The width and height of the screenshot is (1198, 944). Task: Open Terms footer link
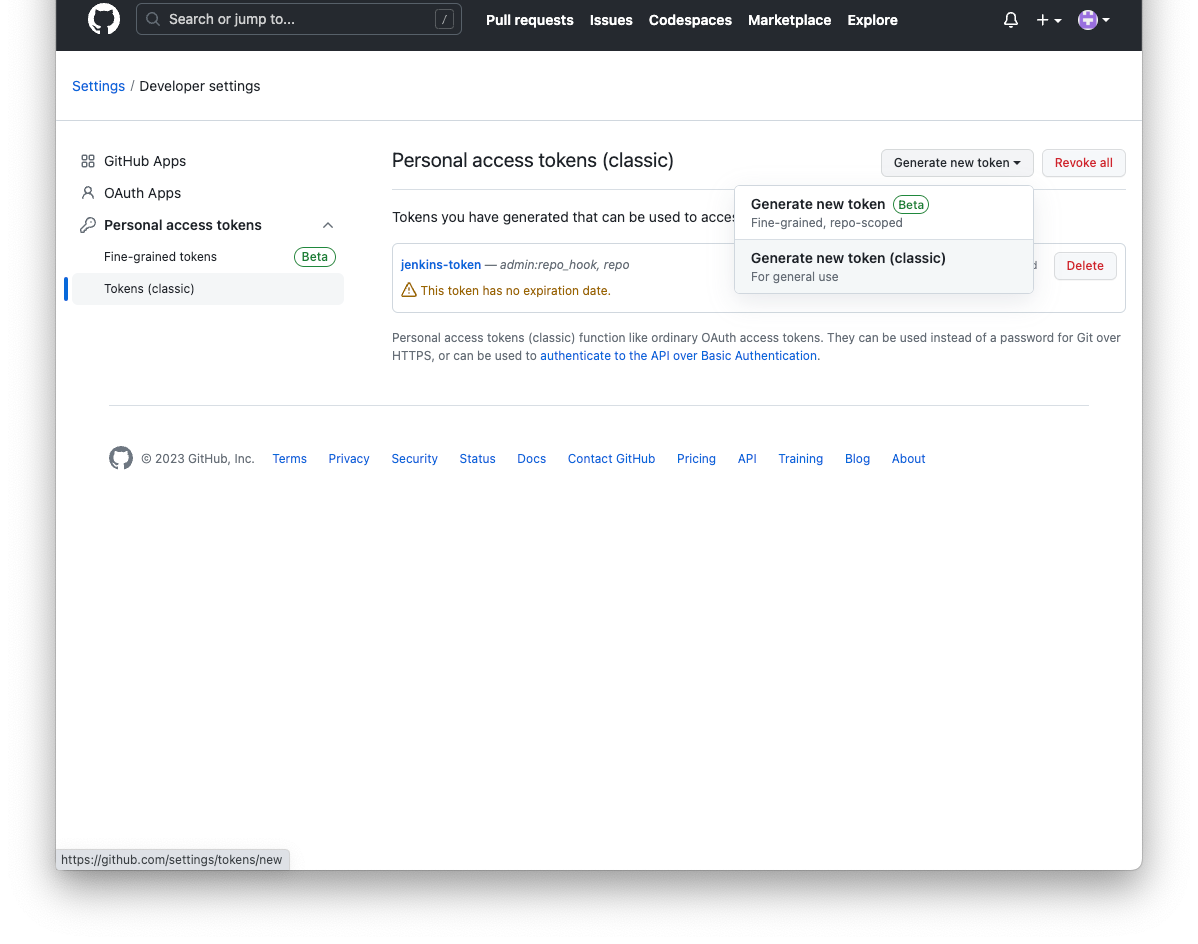[290, 459]
